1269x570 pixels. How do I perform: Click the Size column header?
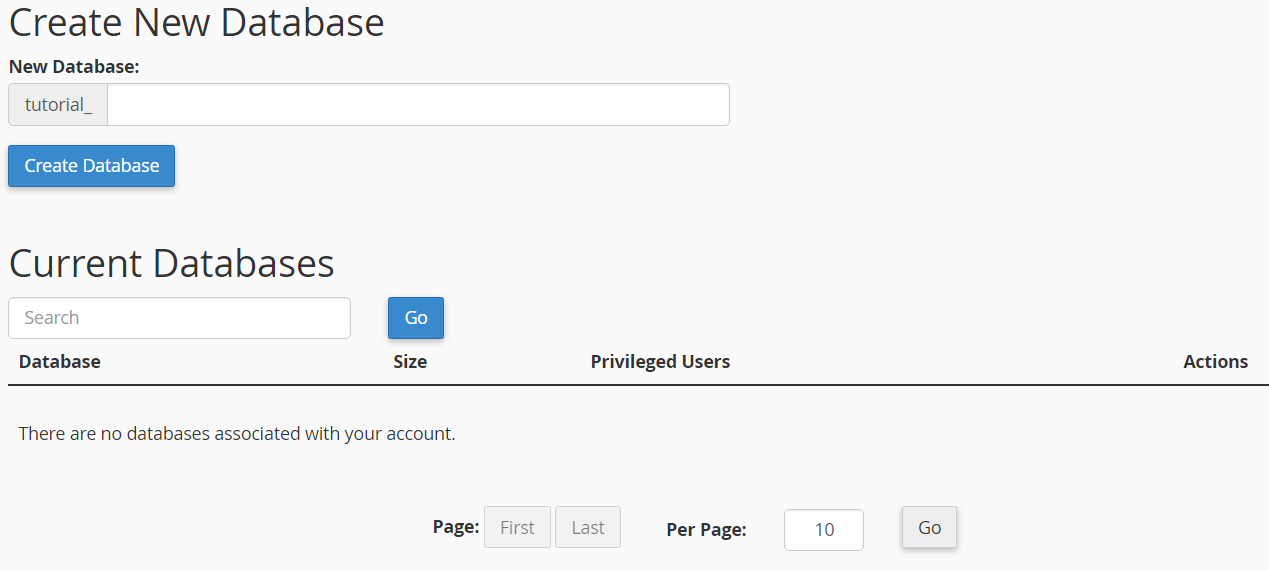(x=410, y=361)
